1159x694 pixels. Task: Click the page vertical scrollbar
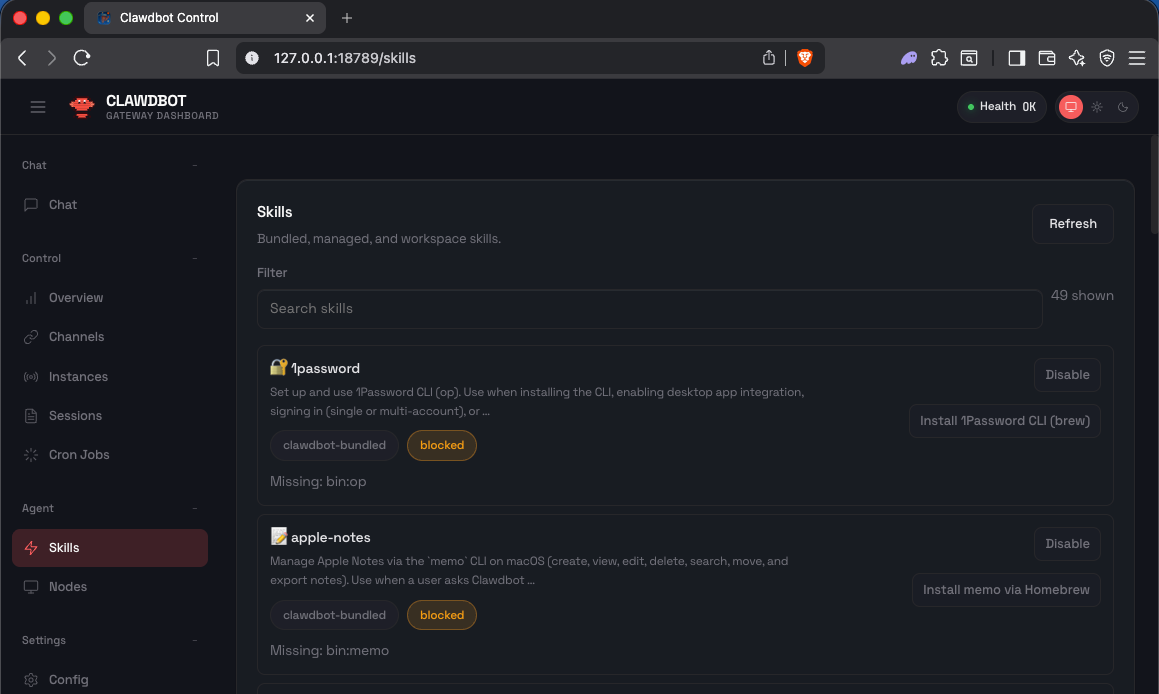(x=1154, y=185)
